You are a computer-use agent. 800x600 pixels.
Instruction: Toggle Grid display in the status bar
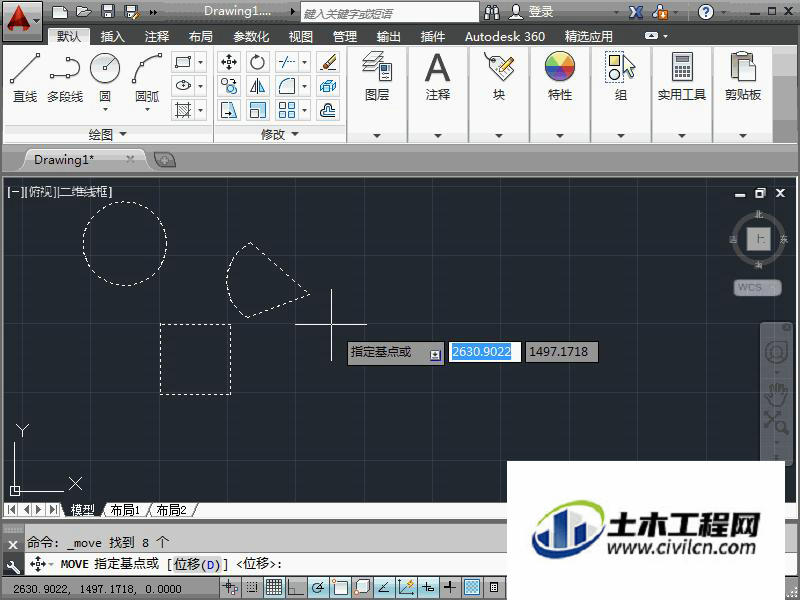pyautogui.click(x=274, y=587)
